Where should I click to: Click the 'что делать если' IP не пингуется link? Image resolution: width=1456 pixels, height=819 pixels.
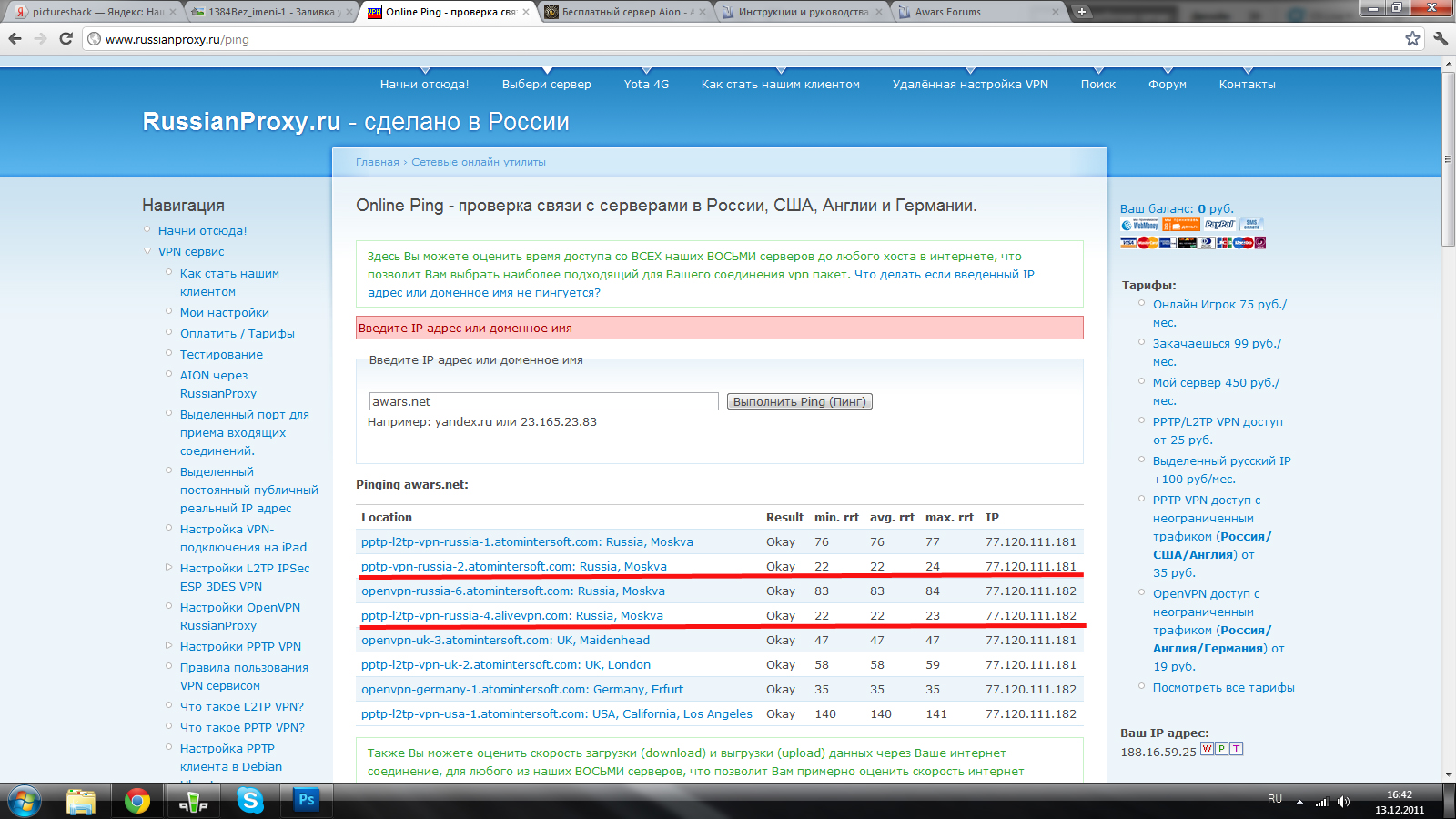point(701,283)
